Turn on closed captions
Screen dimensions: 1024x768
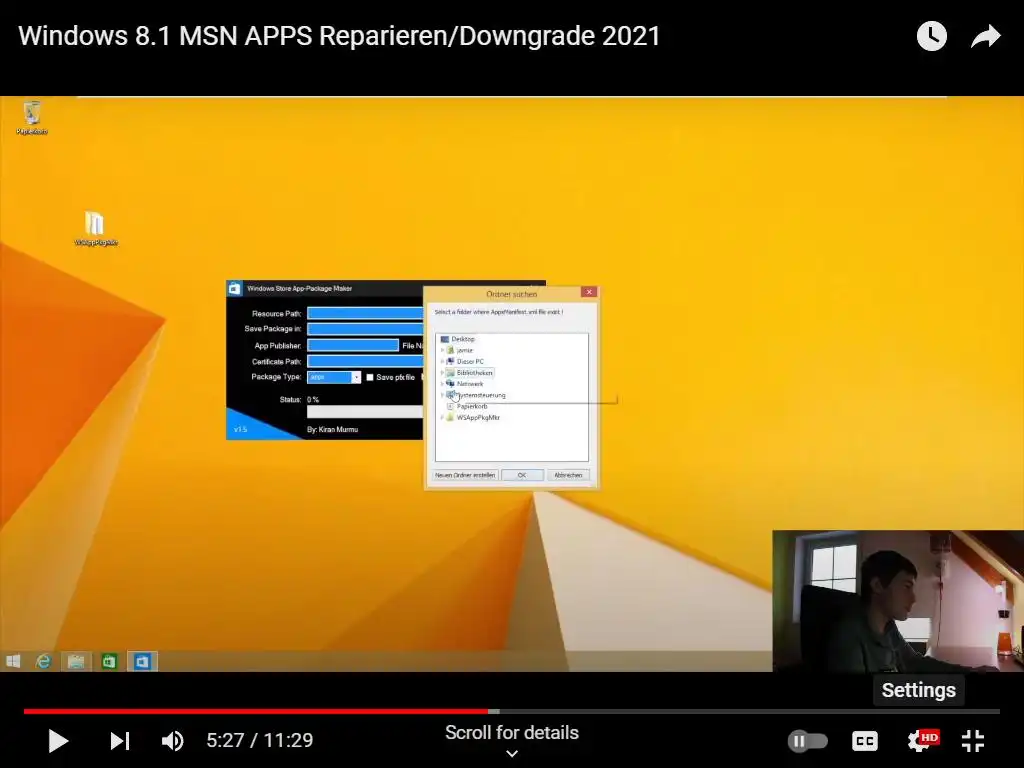tap(865, 741)
